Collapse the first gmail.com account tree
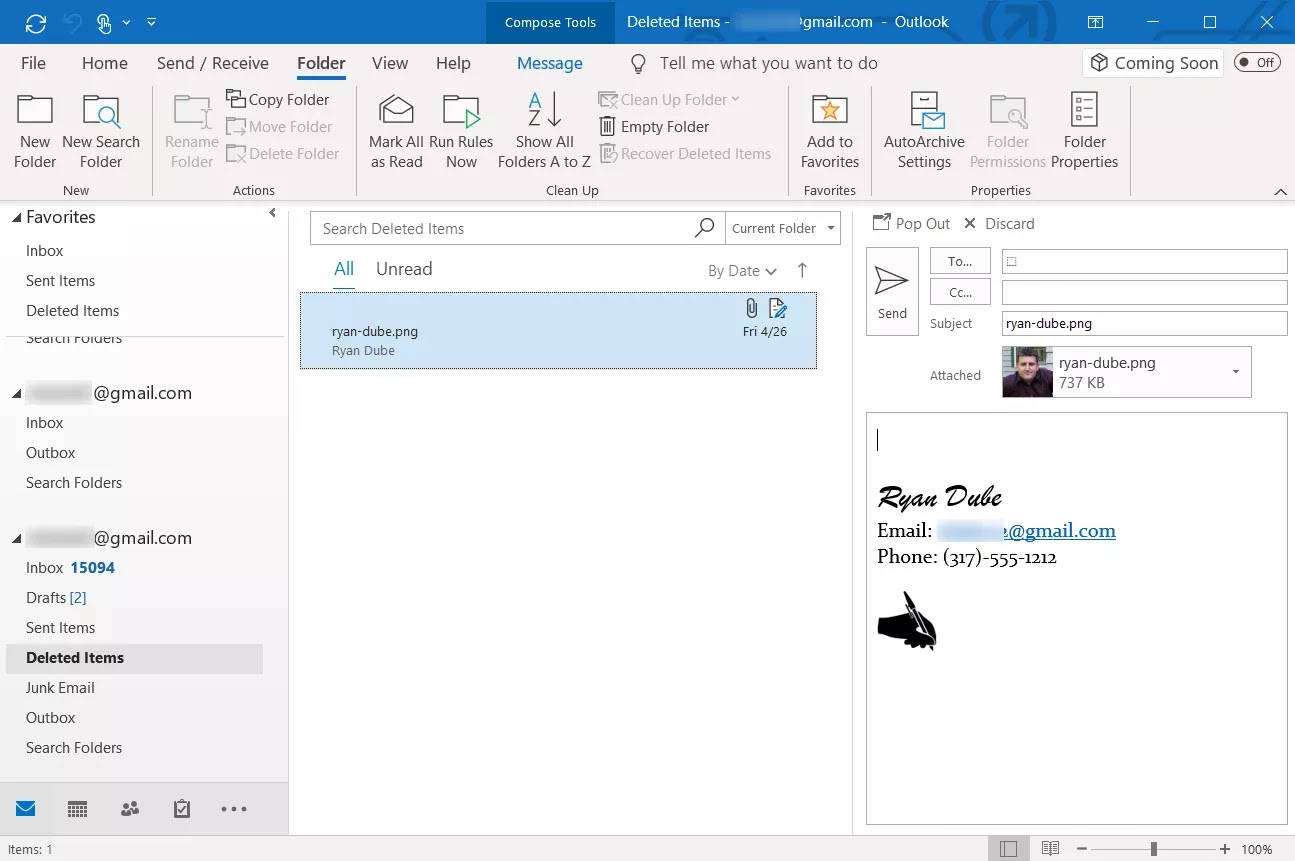1295x861 pixels. (x=16, y=394)
